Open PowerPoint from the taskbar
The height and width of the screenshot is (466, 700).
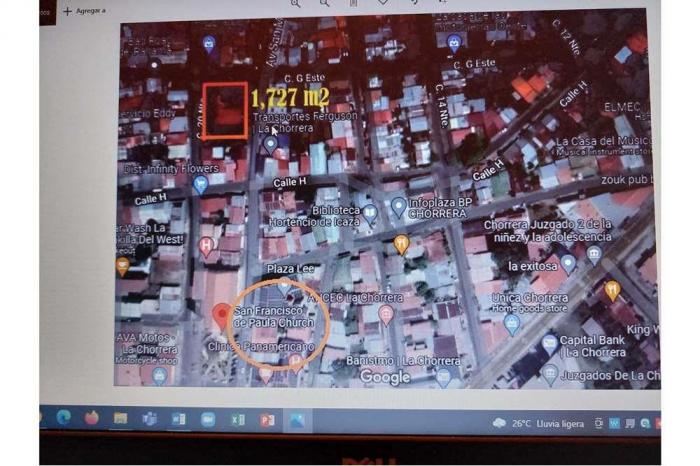267,420
